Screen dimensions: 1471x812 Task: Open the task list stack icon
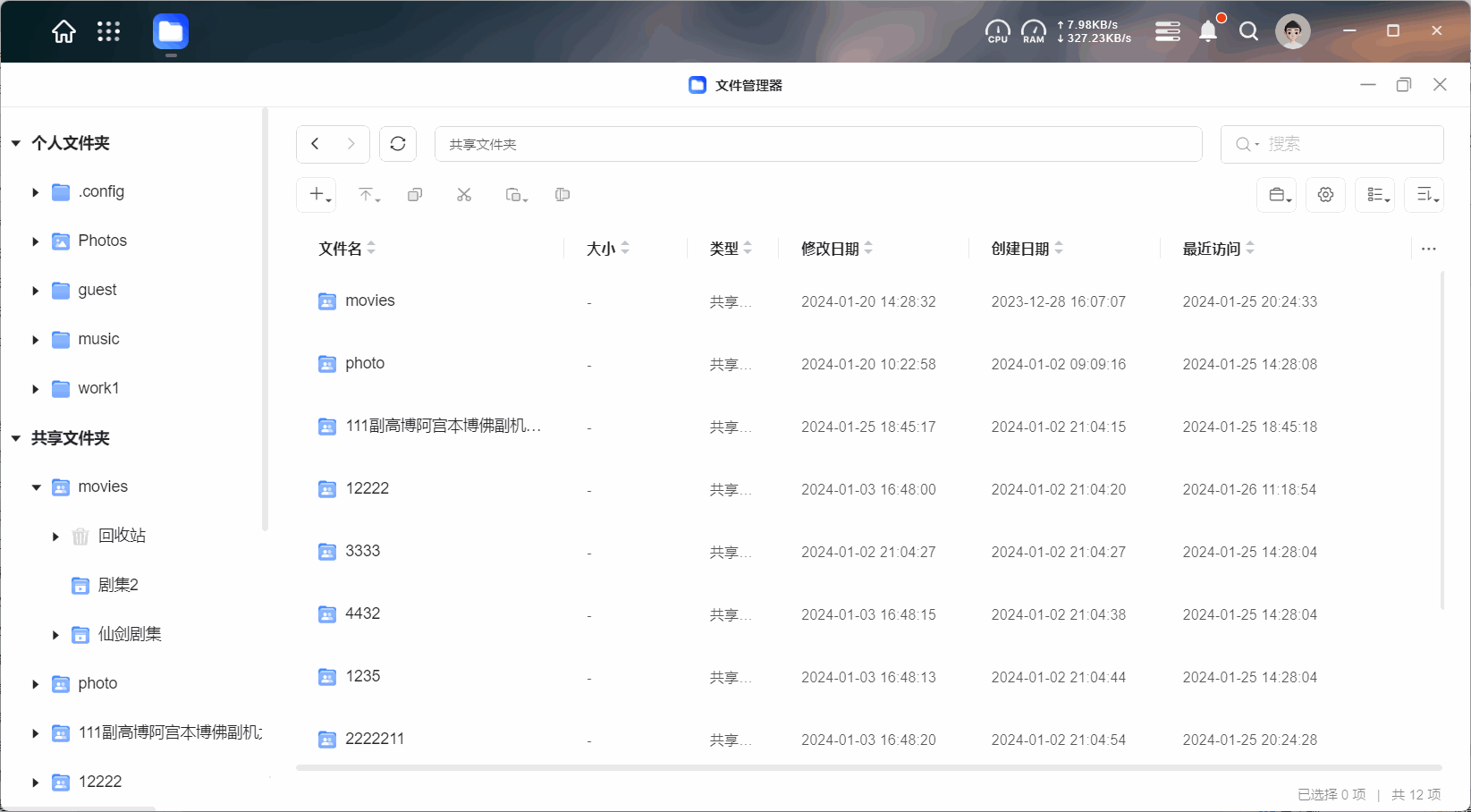point(1168,31)
